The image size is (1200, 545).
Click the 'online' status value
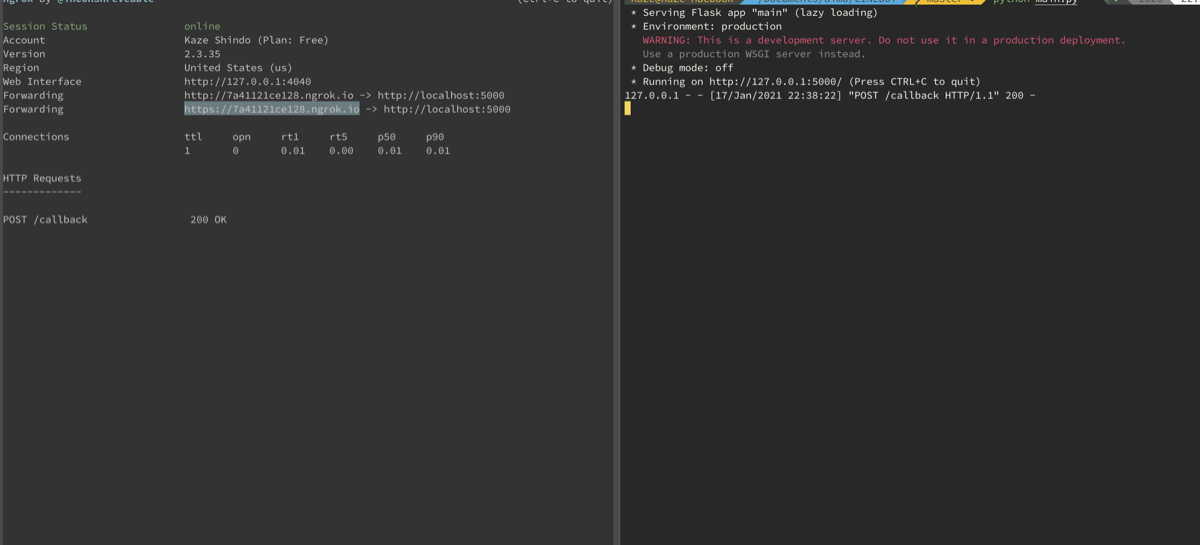[202, 26]
